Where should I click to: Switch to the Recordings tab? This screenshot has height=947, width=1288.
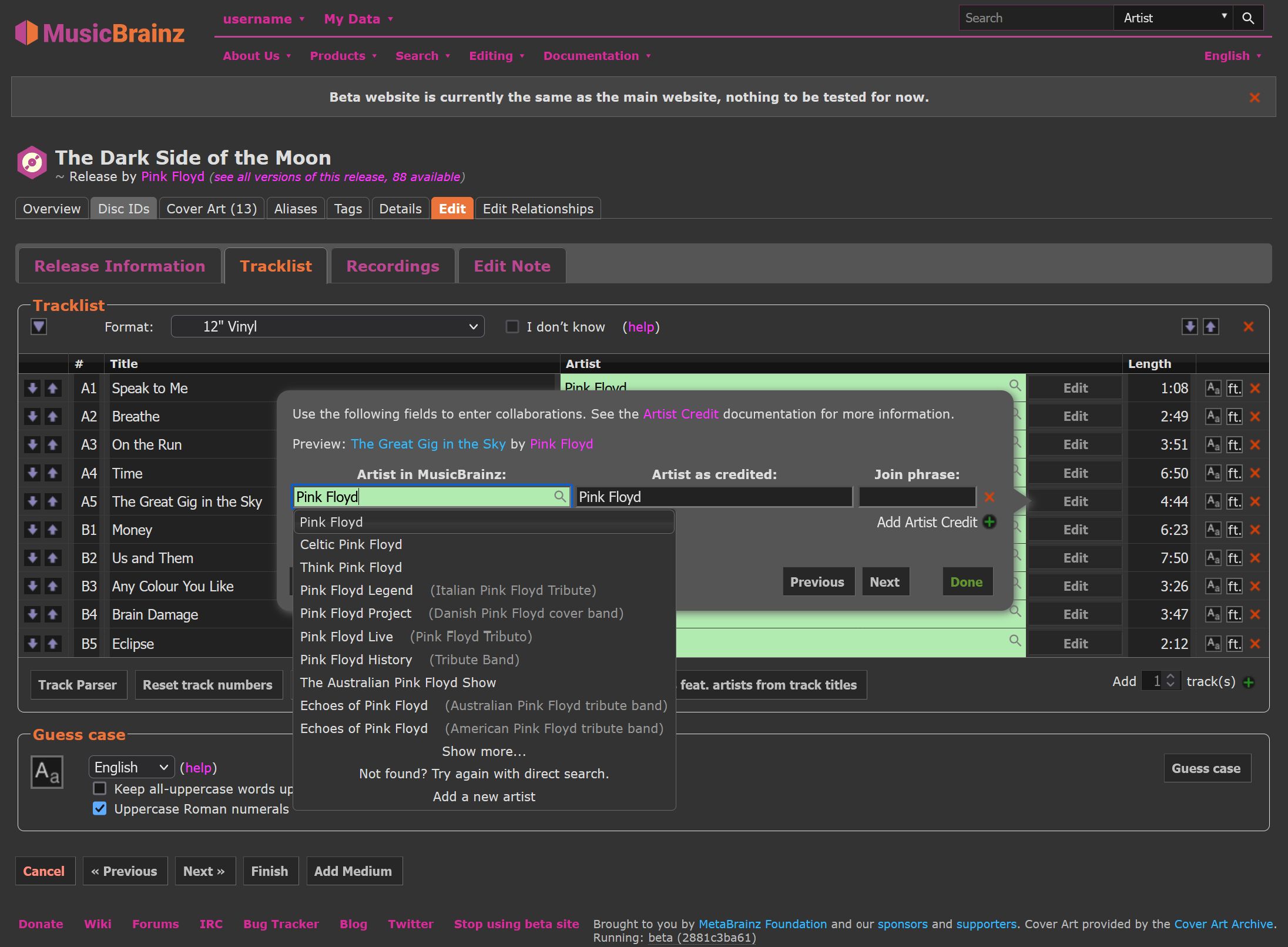click(394, 265)
